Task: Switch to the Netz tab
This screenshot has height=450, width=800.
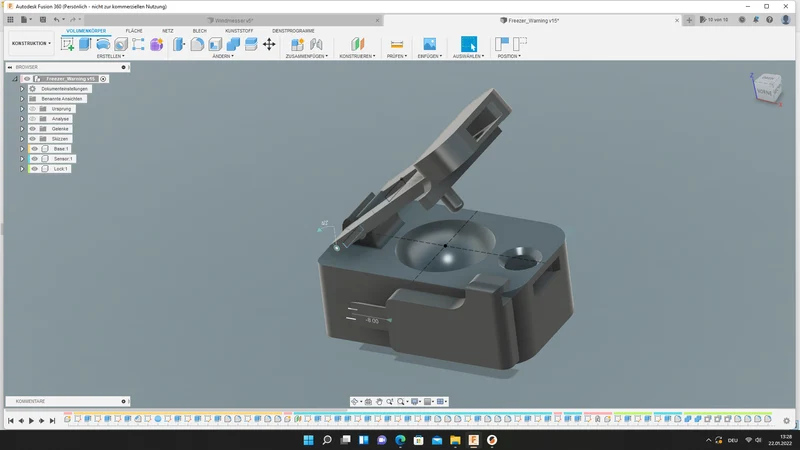Action: click(168, 31)
